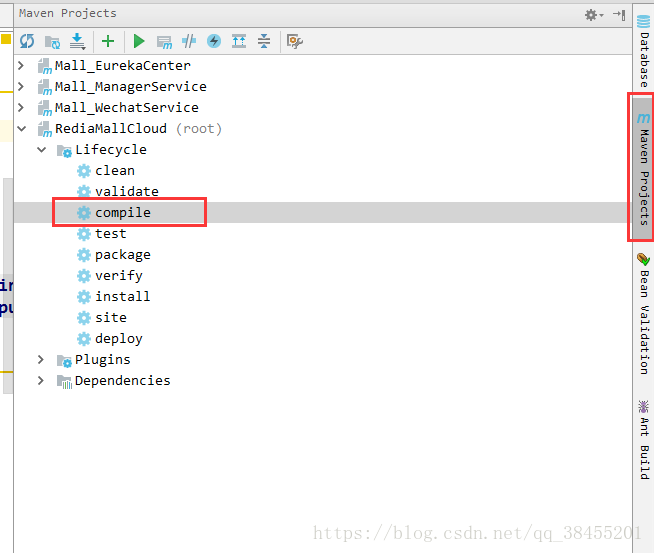Collapse the Lifecycle folder
The height and width of the screenshot is (553, 654).
pos(42,149)
